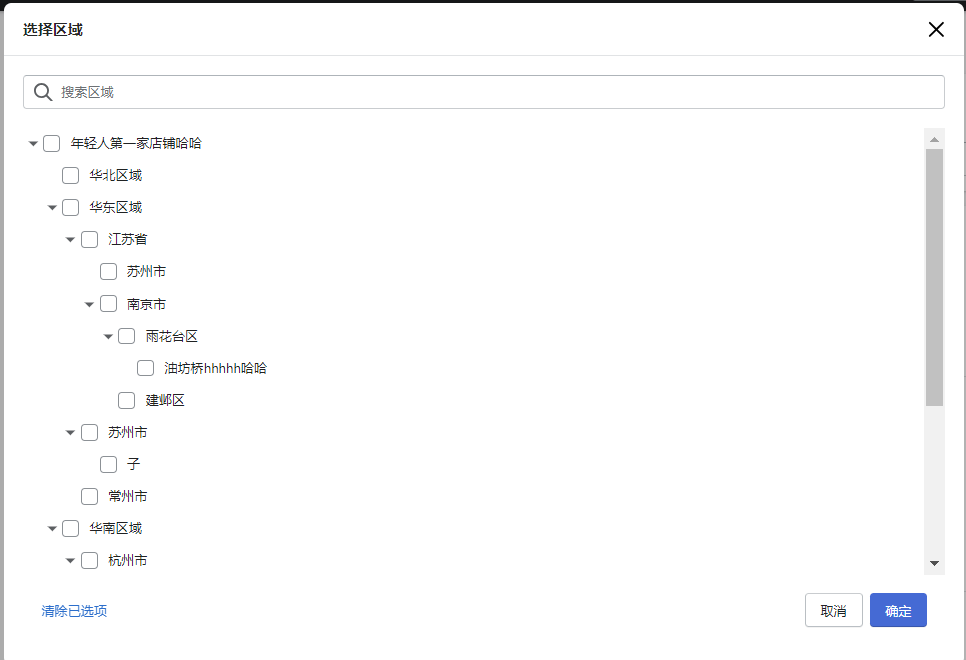Select the 华东区域 checkbox

tap(71, 208)
